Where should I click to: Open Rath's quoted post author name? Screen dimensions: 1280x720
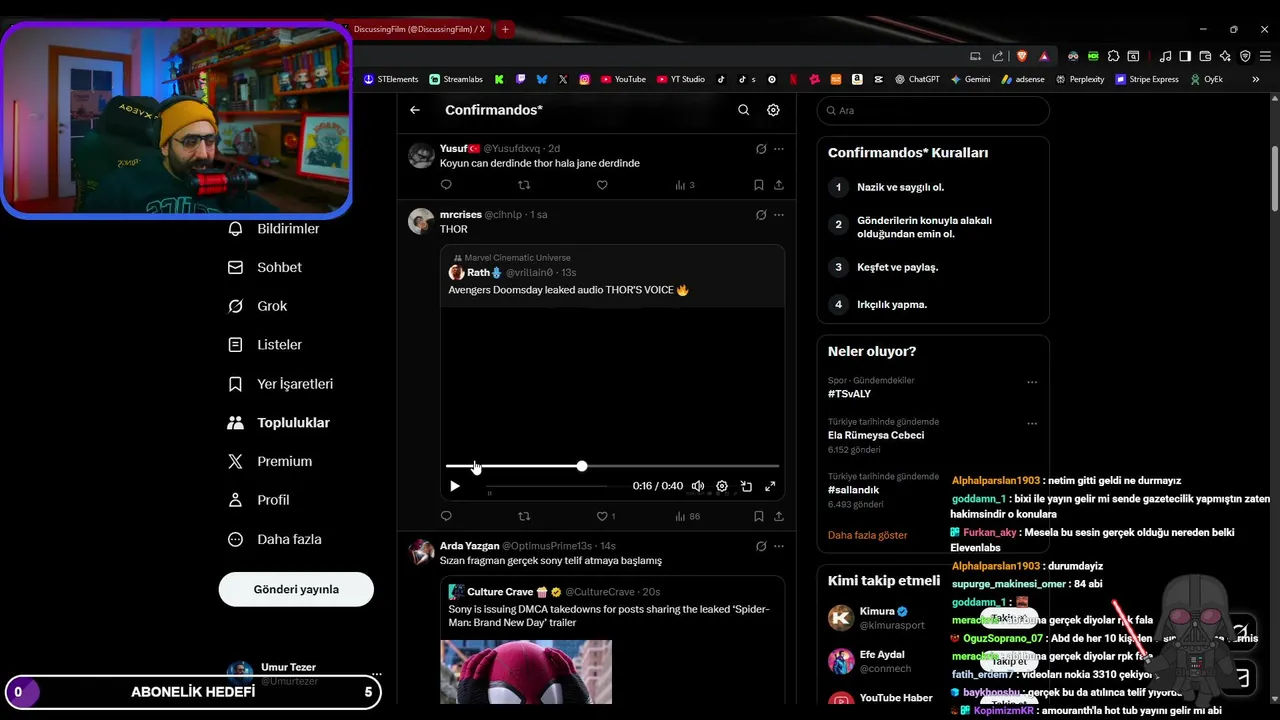pyautogui.click(x=478, y=272)
